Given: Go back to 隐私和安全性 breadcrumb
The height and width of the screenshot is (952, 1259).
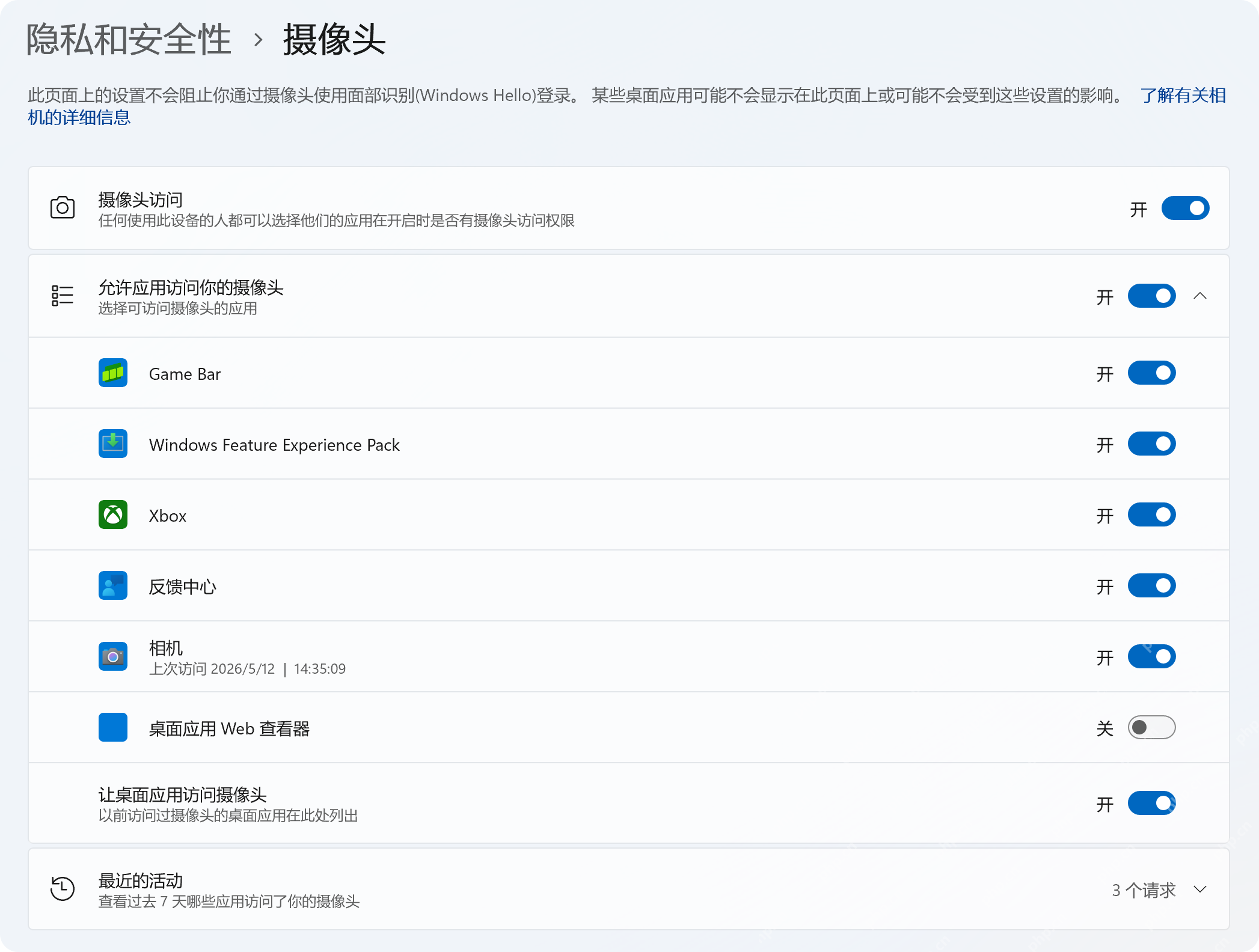Looking at the screenshot, I should (129, 40).
